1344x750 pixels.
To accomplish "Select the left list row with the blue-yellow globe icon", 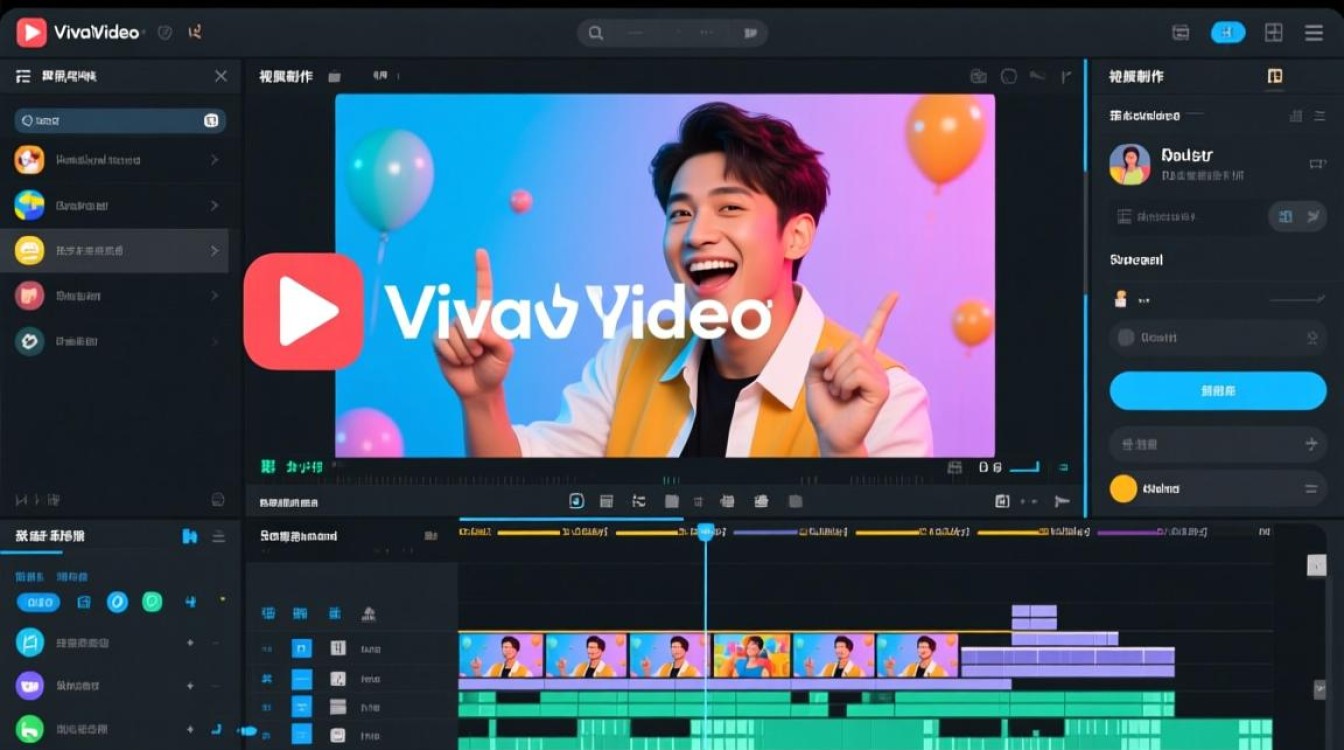I will pyautogui.click(x=115, y=205).
